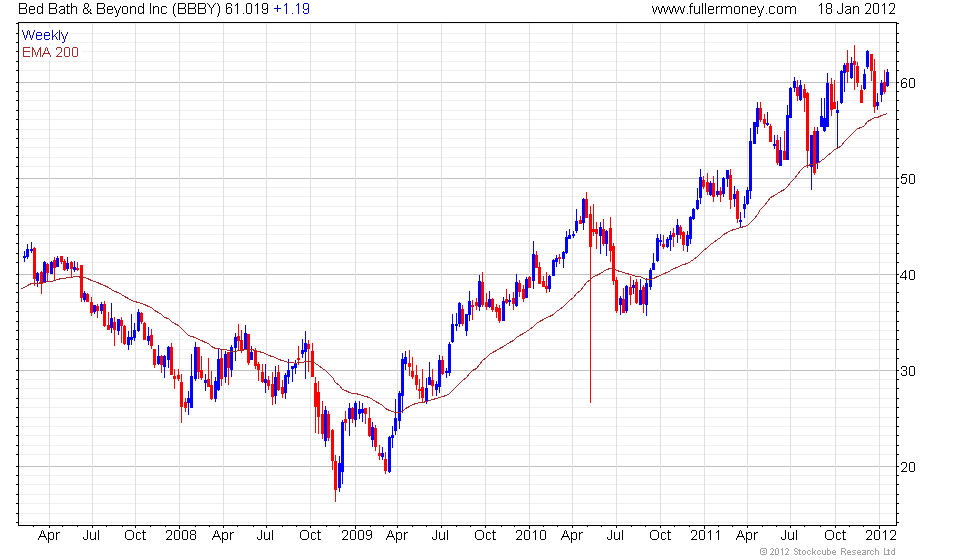The width and height of the screenshot is (980, 560).
Task: Click the chart title 'Bed Bath & Beyond Inc (BBBY)'
Action: (119, 9)
